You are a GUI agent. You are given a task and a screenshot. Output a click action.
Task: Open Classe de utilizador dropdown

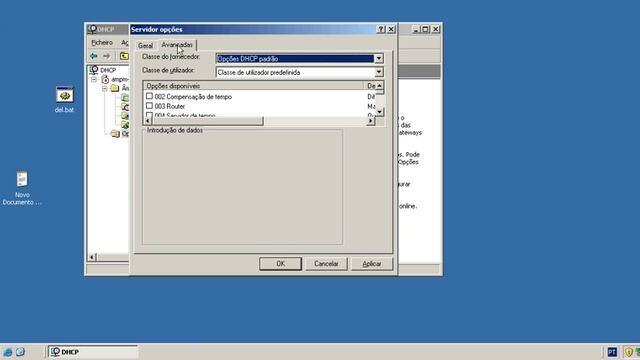(x=379, y=72)
